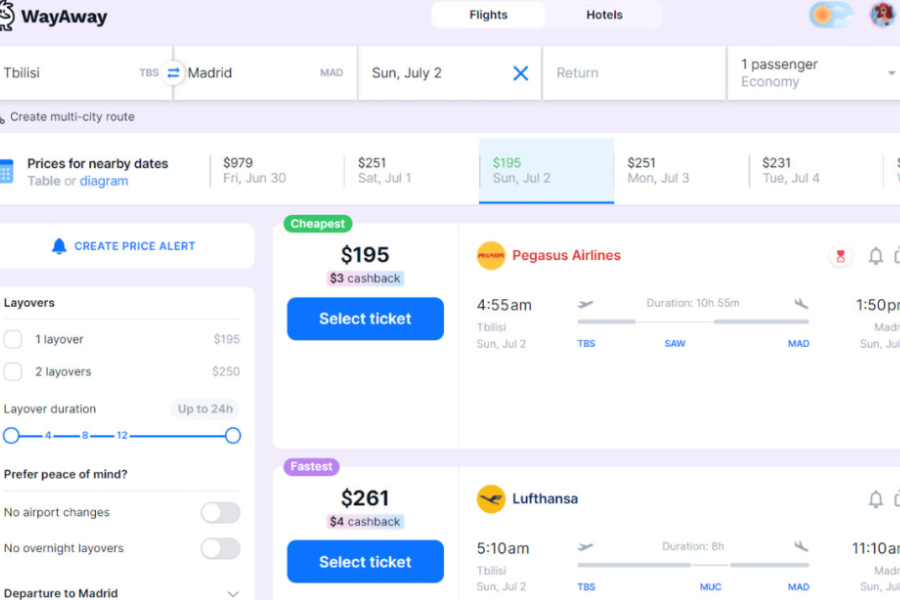Expand the Departure to Madrid section
Screen dimensions: 900x600
[232, 593]
